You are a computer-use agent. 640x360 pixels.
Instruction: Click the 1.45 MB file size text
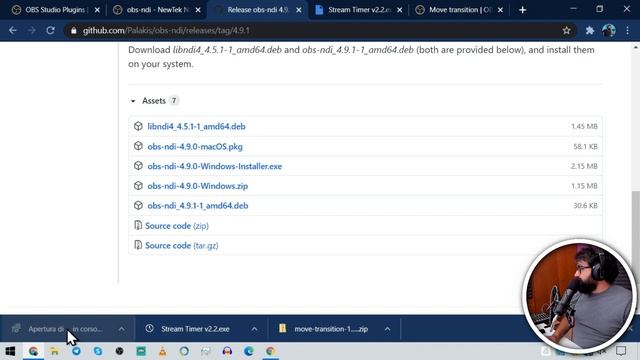pyautogui.click(x=584, y=127)
